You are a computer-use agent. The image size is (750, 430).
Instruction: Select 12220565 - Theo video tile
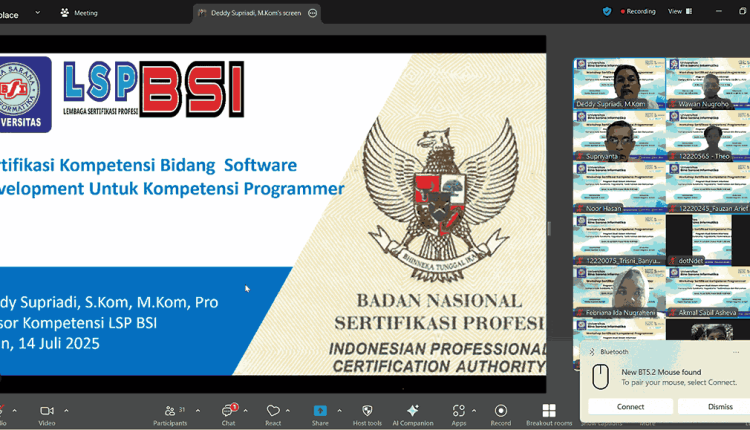(x=708, y=136)
